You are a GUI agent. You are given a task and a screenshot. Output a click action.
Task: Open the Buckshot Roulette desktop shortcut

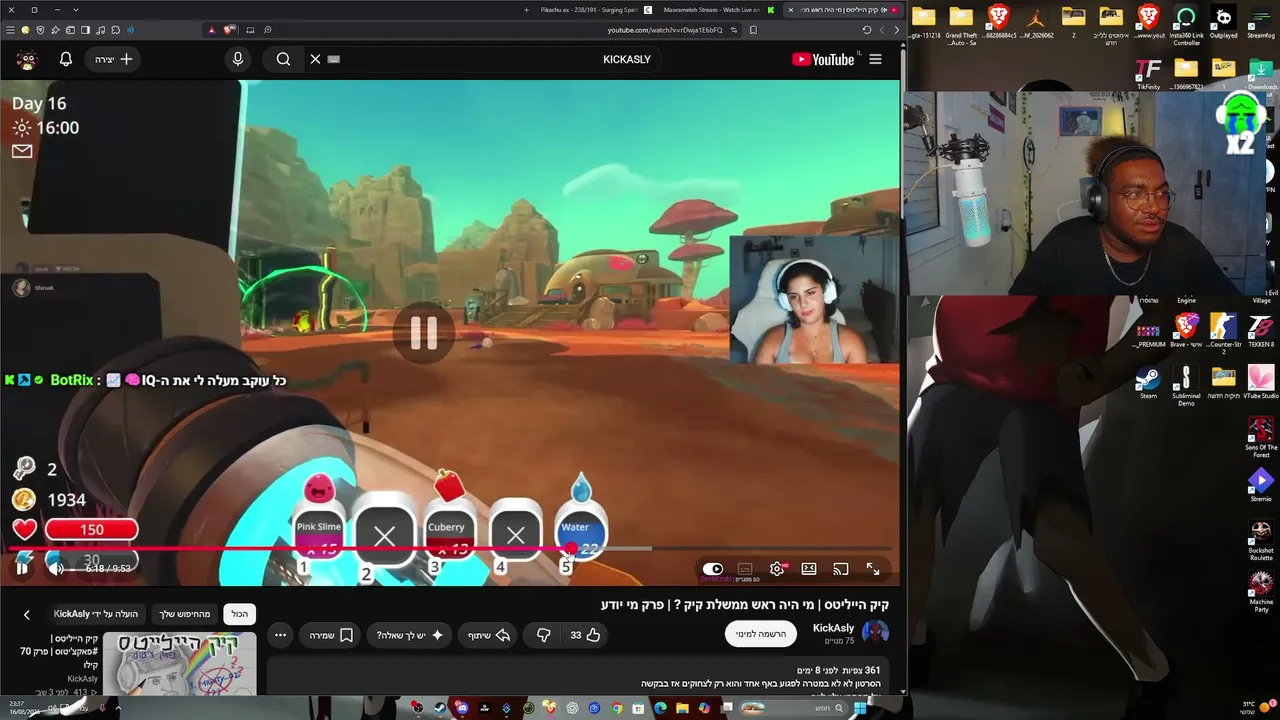point(1261,540)
